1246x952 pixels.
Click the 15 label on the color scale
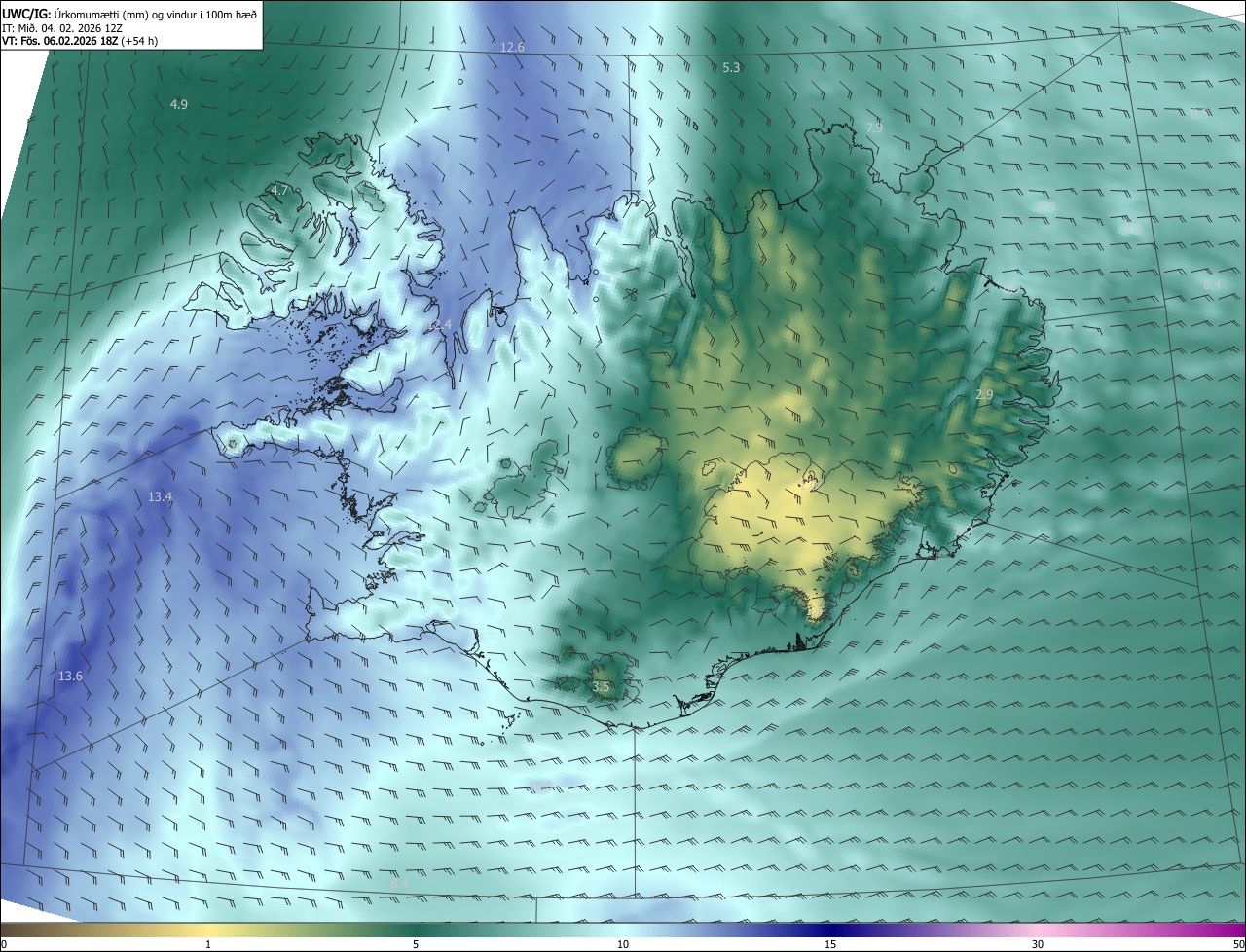830,944
